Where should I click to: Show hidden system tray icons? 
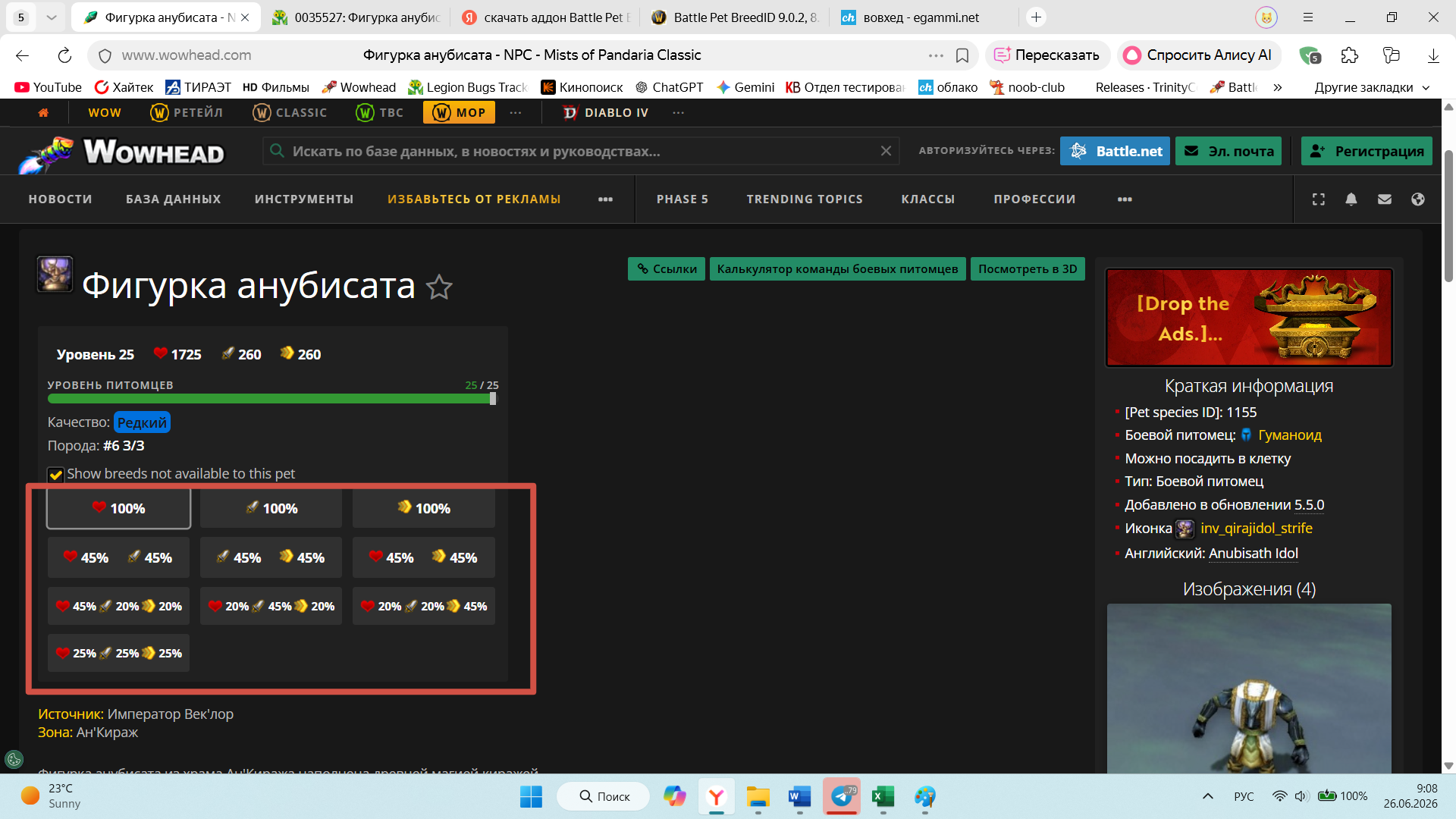[1208, 796]
